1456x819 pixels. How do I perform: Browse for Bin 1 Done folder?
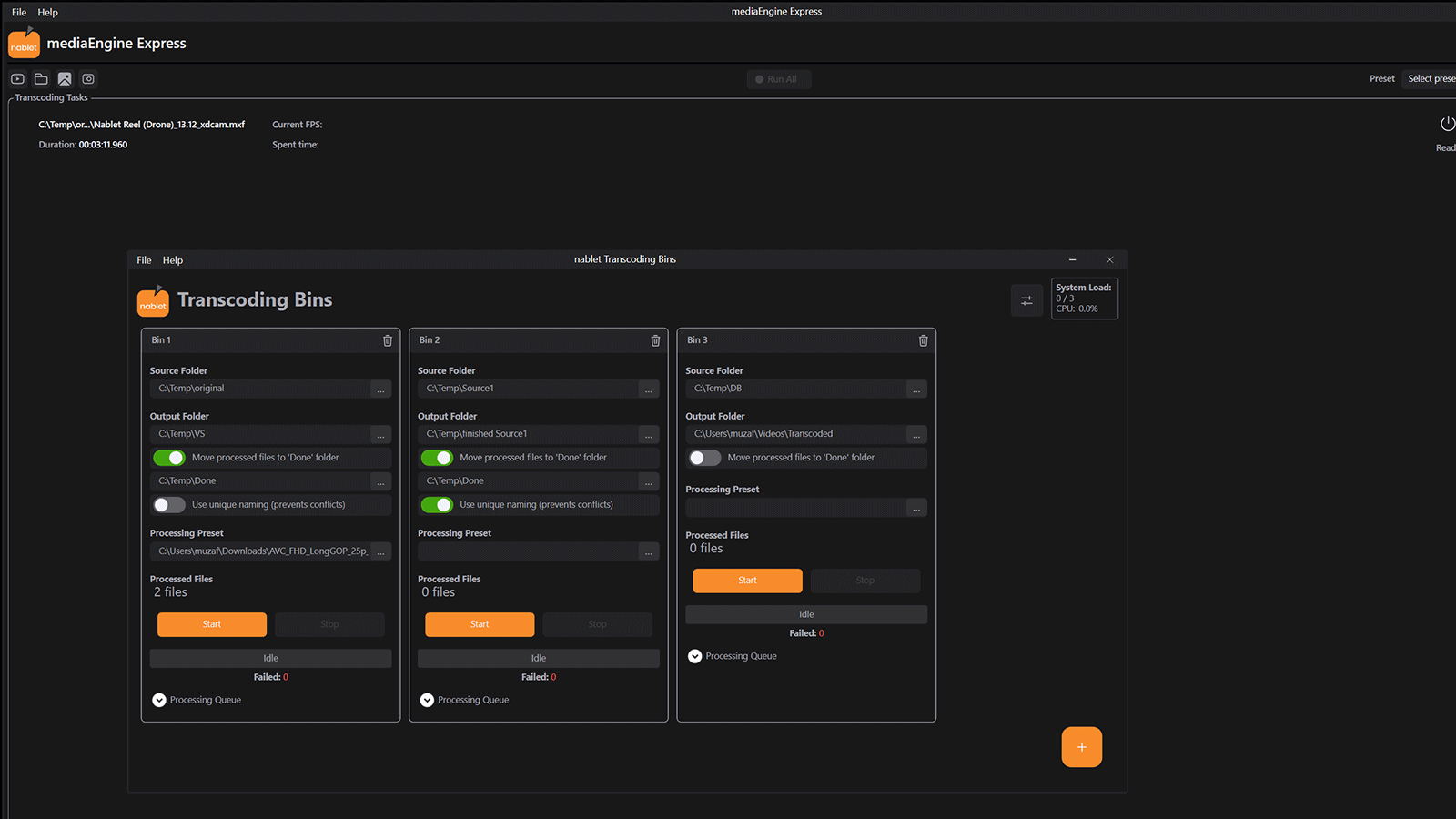[381, 481]
